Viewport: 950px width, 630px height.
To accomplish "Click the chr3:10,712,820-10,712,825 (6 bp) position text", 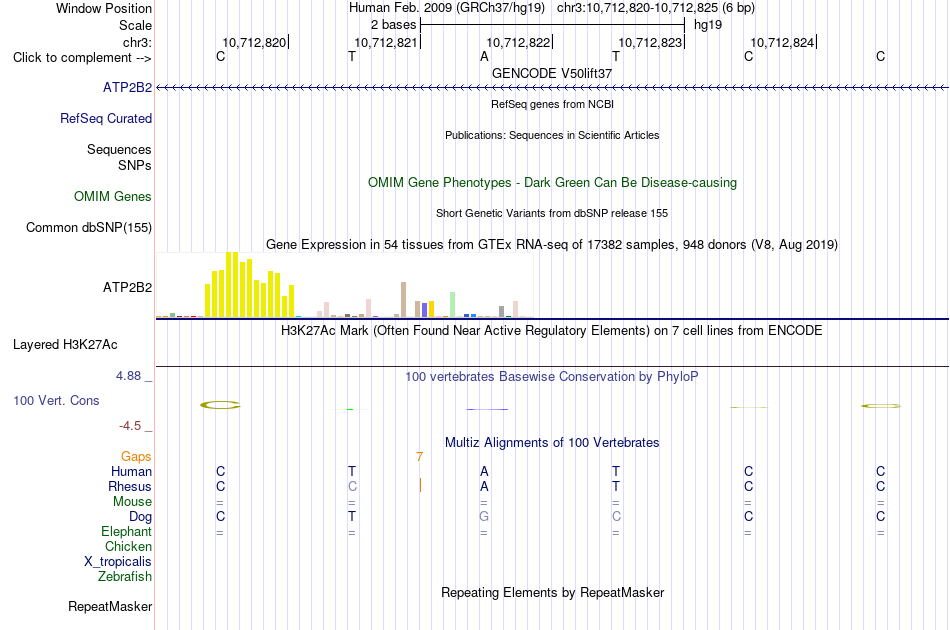I will click(656, 8).
